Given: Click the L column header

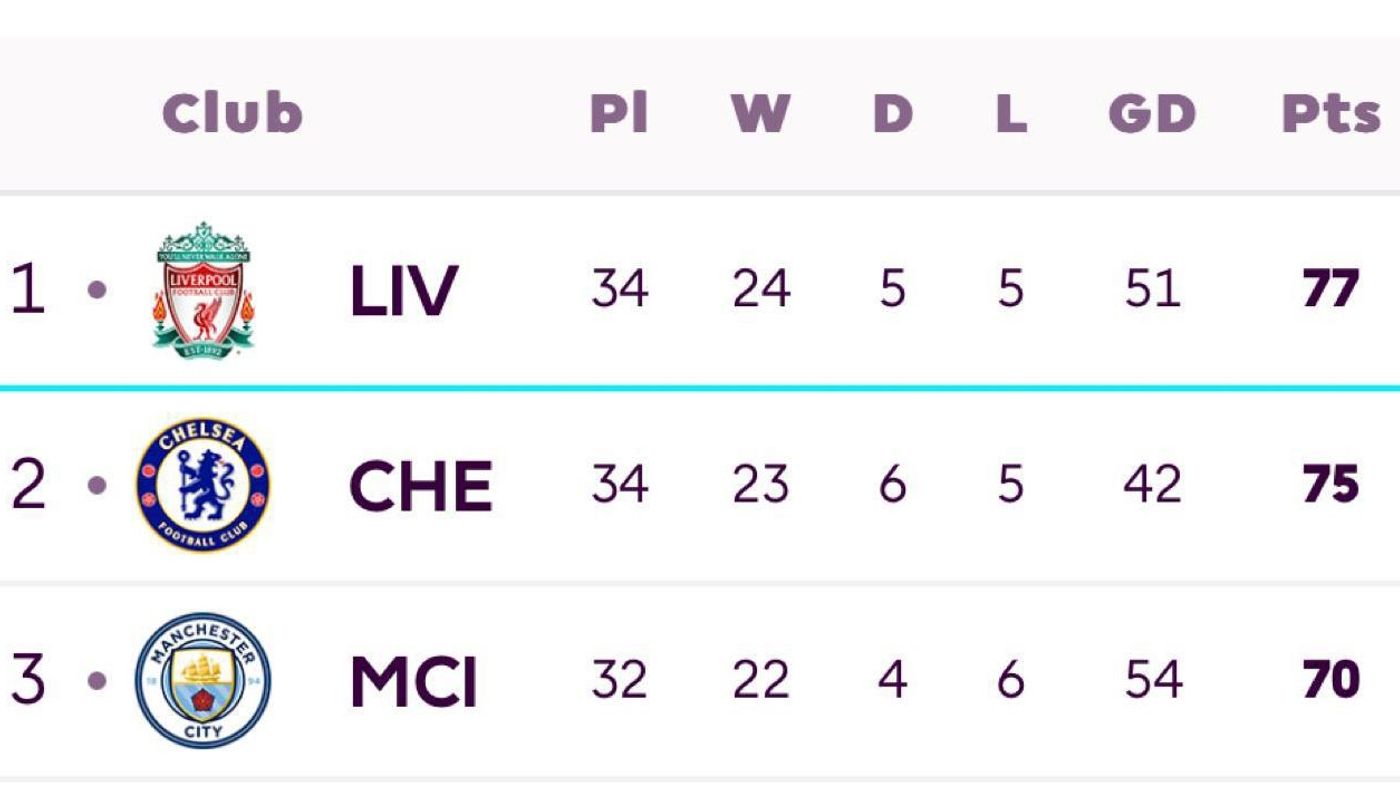Looking at the screenshot, I should (x=1011, y=114).
